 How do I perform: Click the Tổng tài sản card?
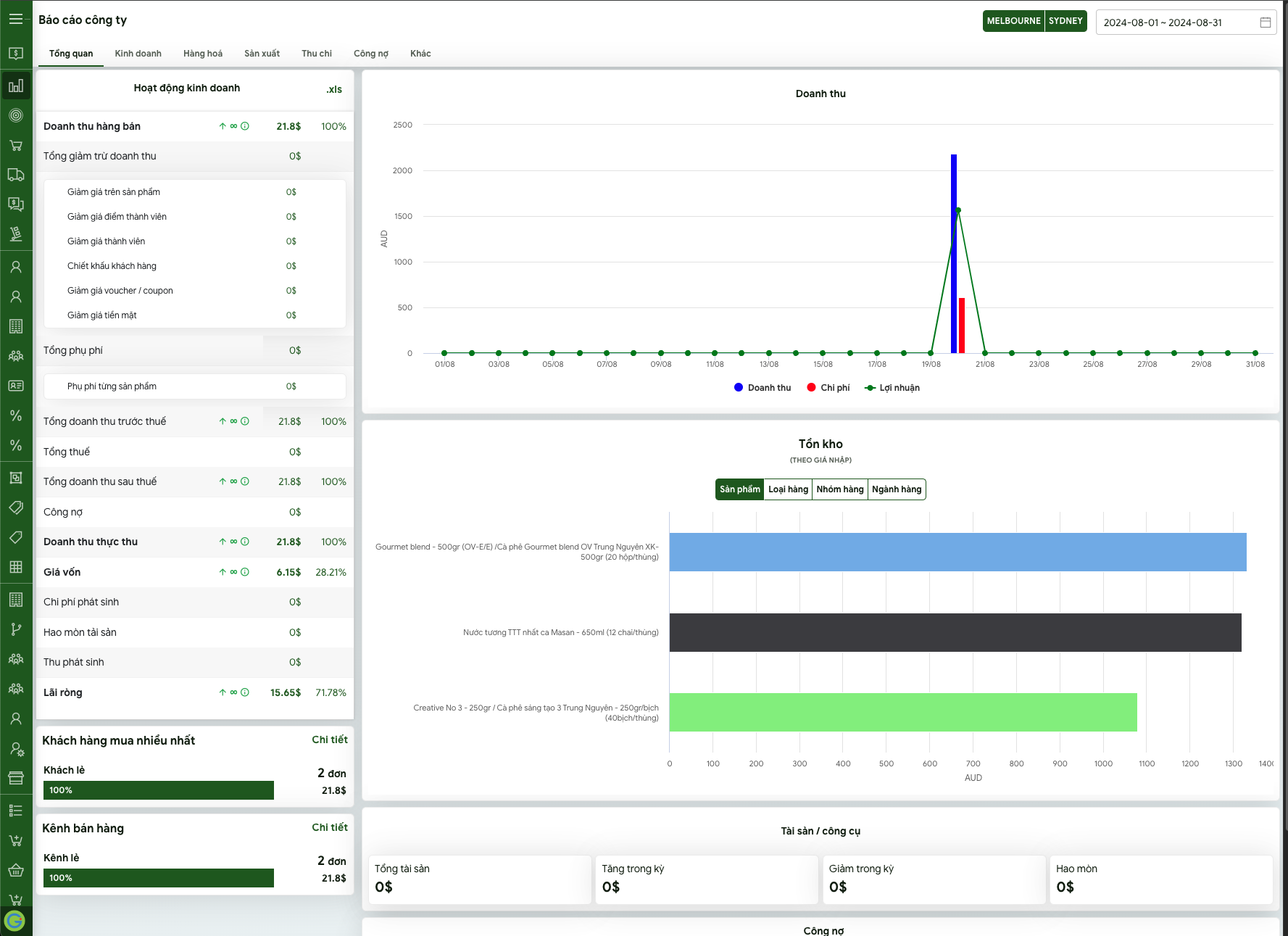point(480,879)
